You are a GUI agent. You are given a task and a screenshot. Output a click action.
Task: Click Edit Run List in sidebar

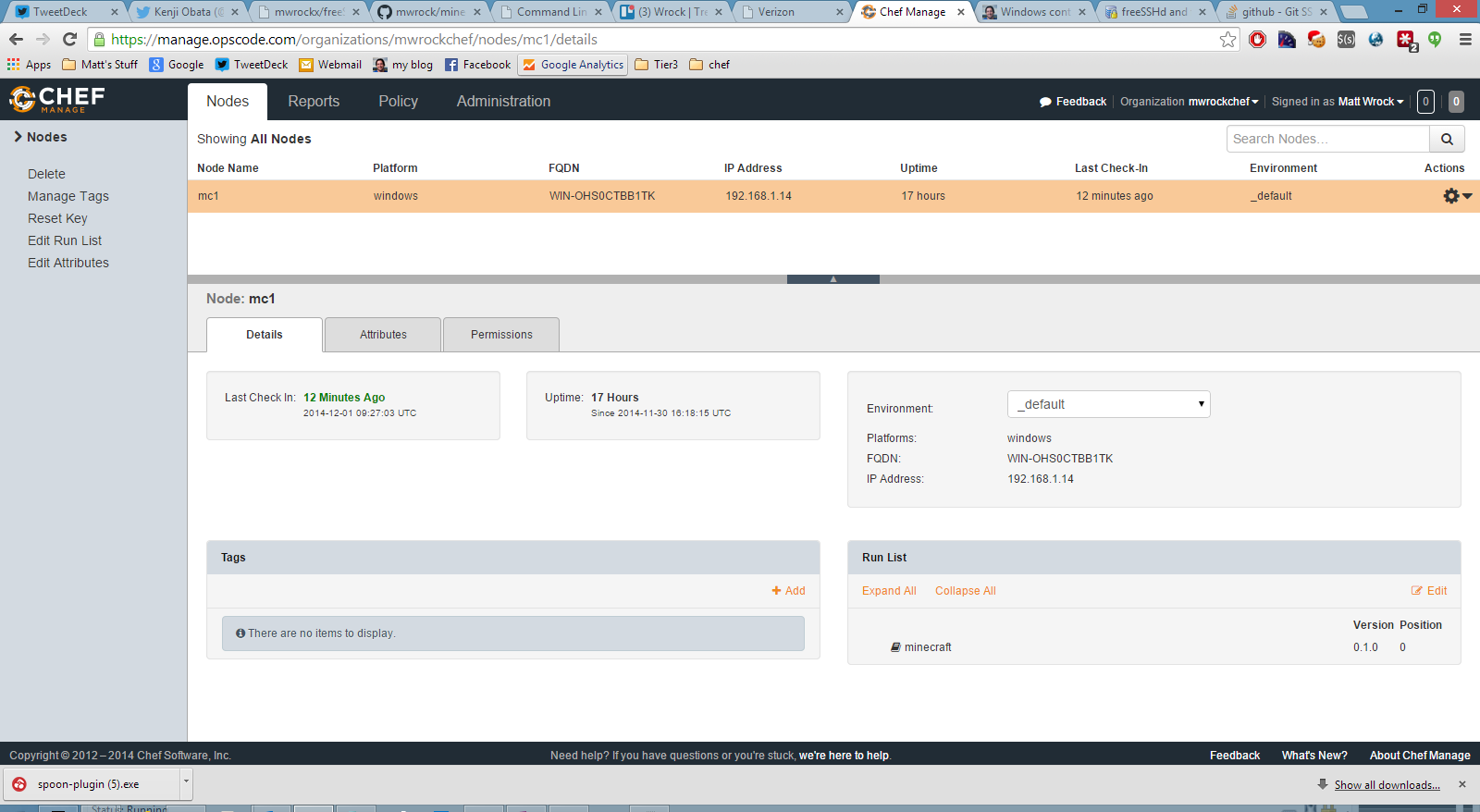click(x=65, y=240)
